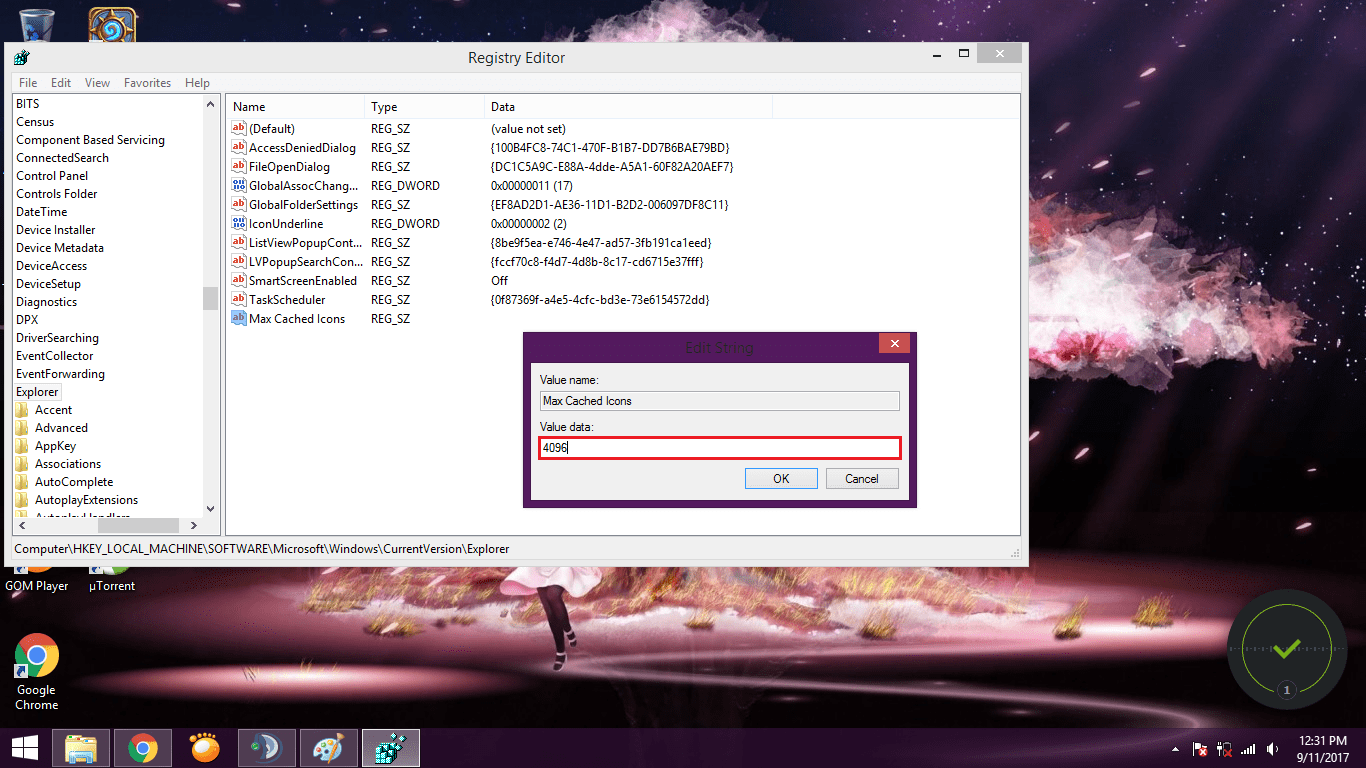Select the Component Based Servicing key
The image size is (1366, 768).
pos(90,140)
